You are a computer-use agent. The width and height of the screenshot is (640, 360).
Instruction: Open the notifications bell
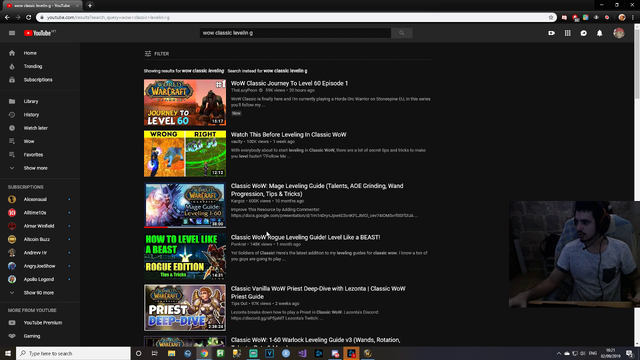[600, 33]
